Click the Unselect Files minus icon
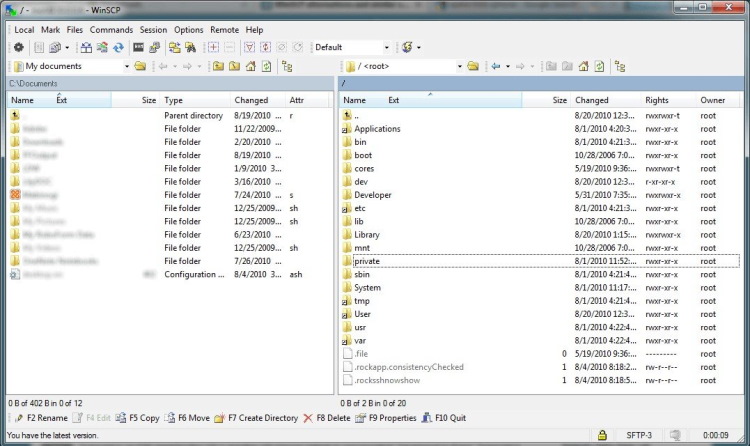Screen dimensions: 750x446 tap(230, 47)
